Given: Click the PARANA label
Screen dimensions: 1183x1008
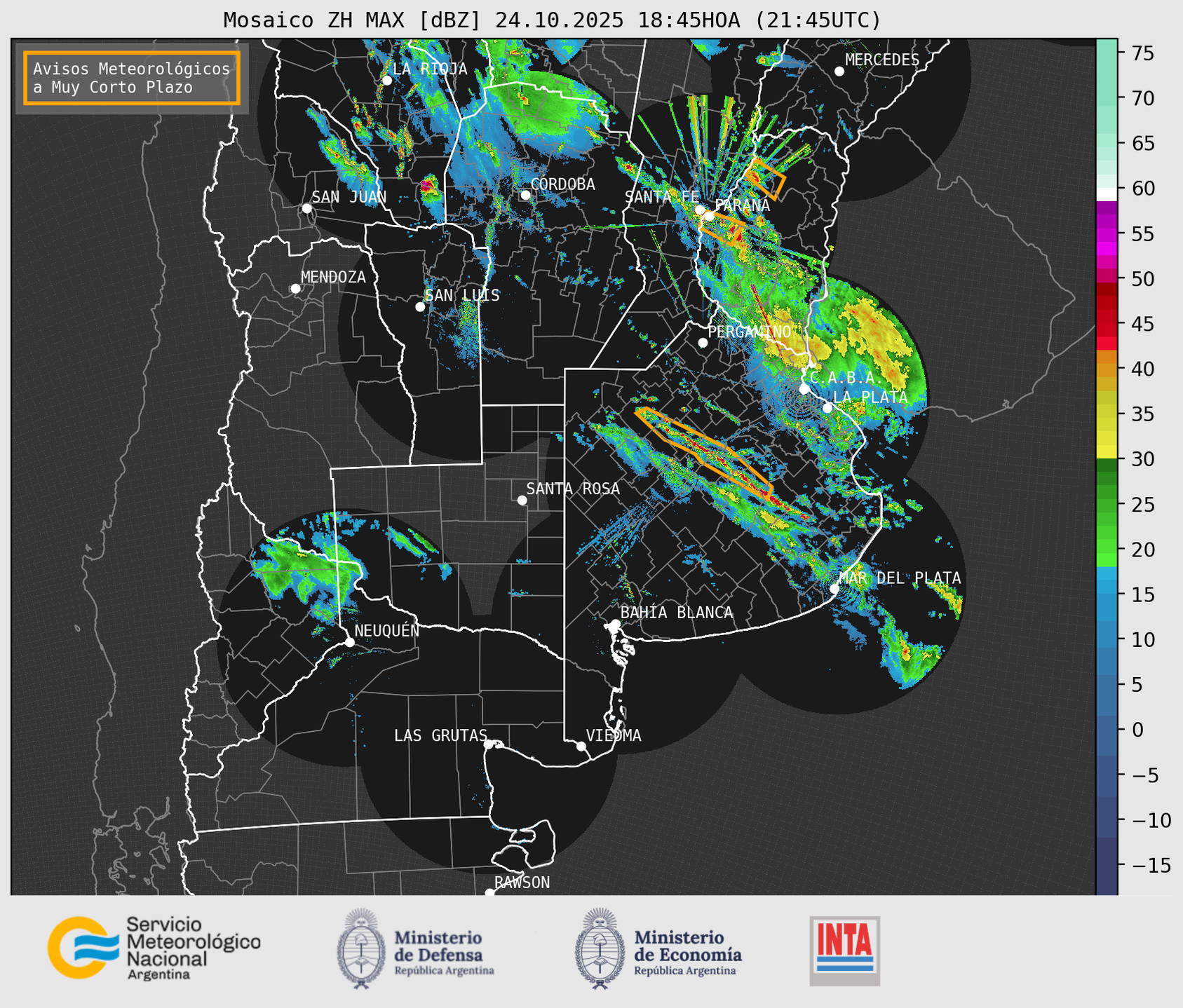Looking at the screenshot, I should click(x=743, y=205).
